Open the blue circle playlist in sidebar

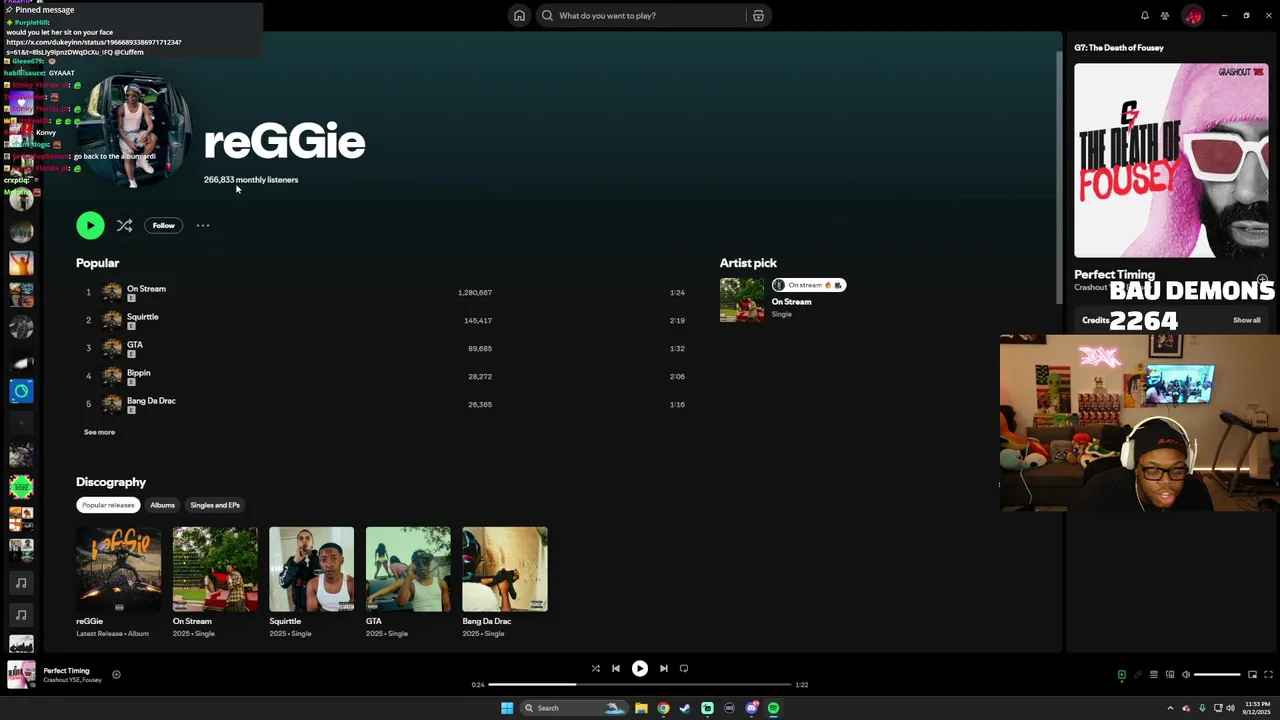pyautogui.click(x=21, y=391)
